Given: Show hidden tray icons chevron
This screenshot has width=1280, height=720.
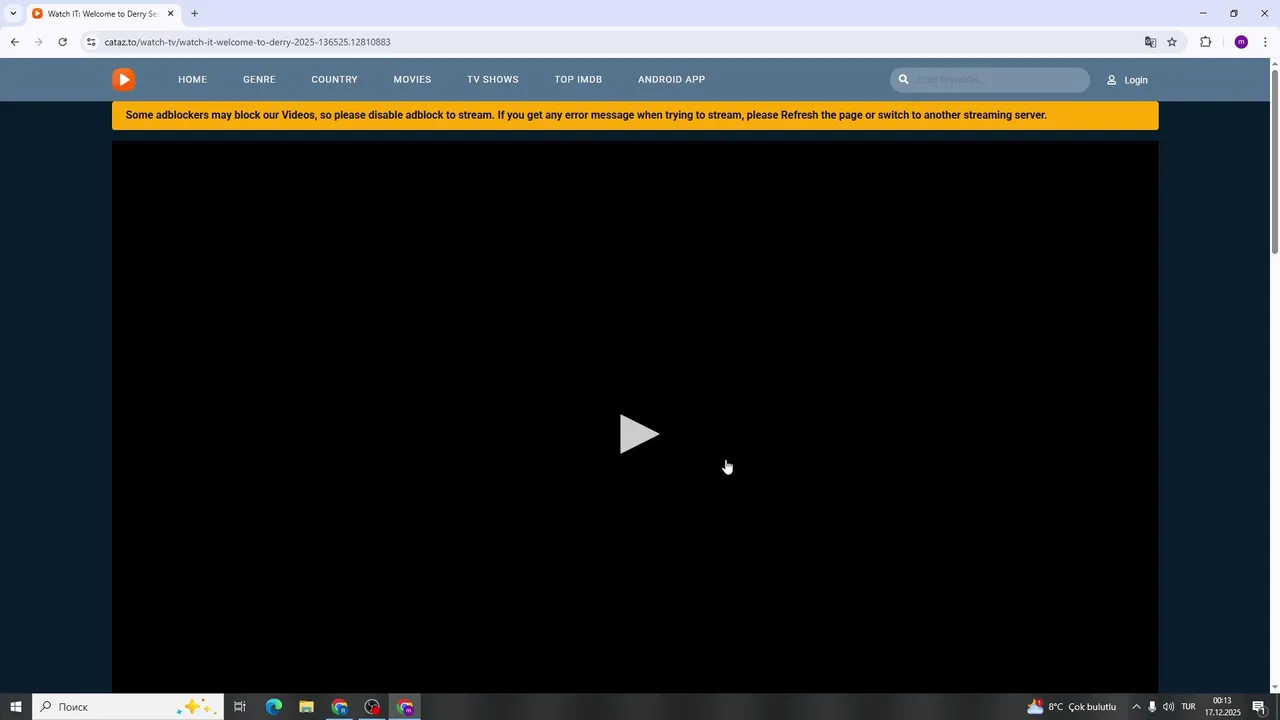Looking at the screenshot, I should point(1136,707).
